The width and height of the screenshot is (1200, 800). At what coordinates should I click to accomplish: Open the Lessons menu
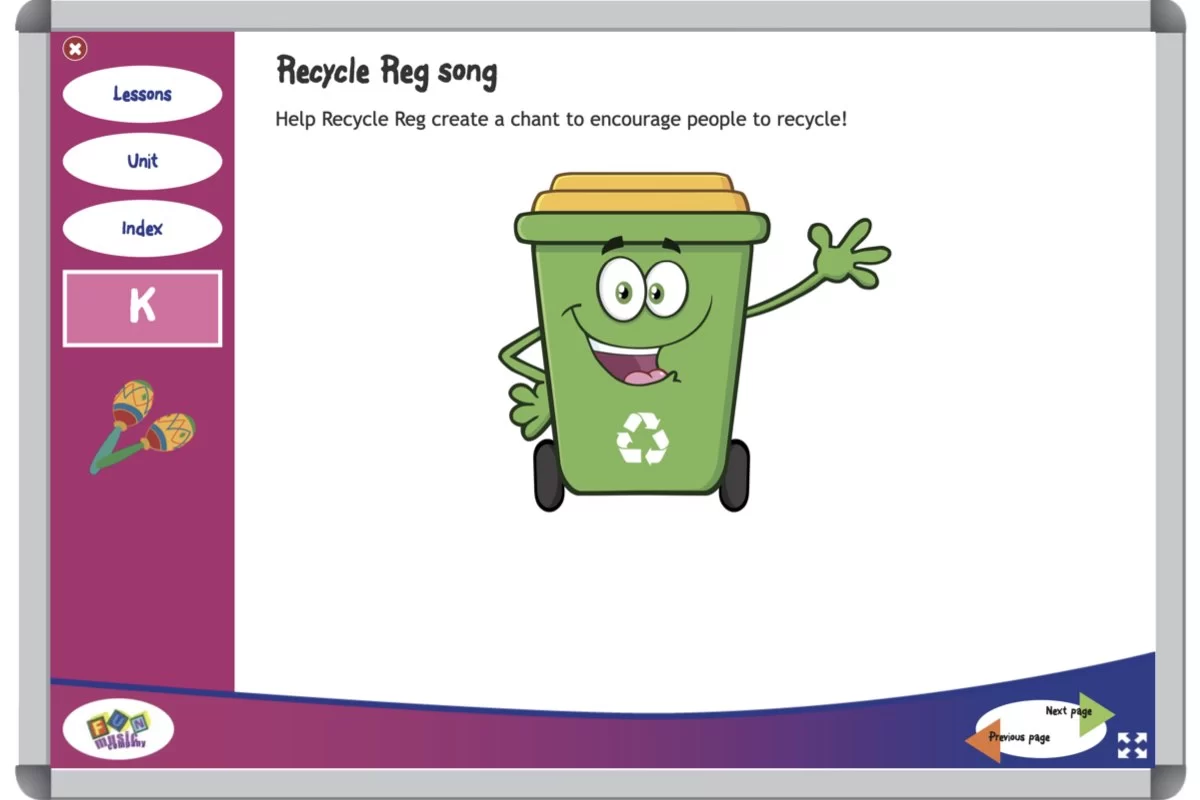(x=142, y=94)
